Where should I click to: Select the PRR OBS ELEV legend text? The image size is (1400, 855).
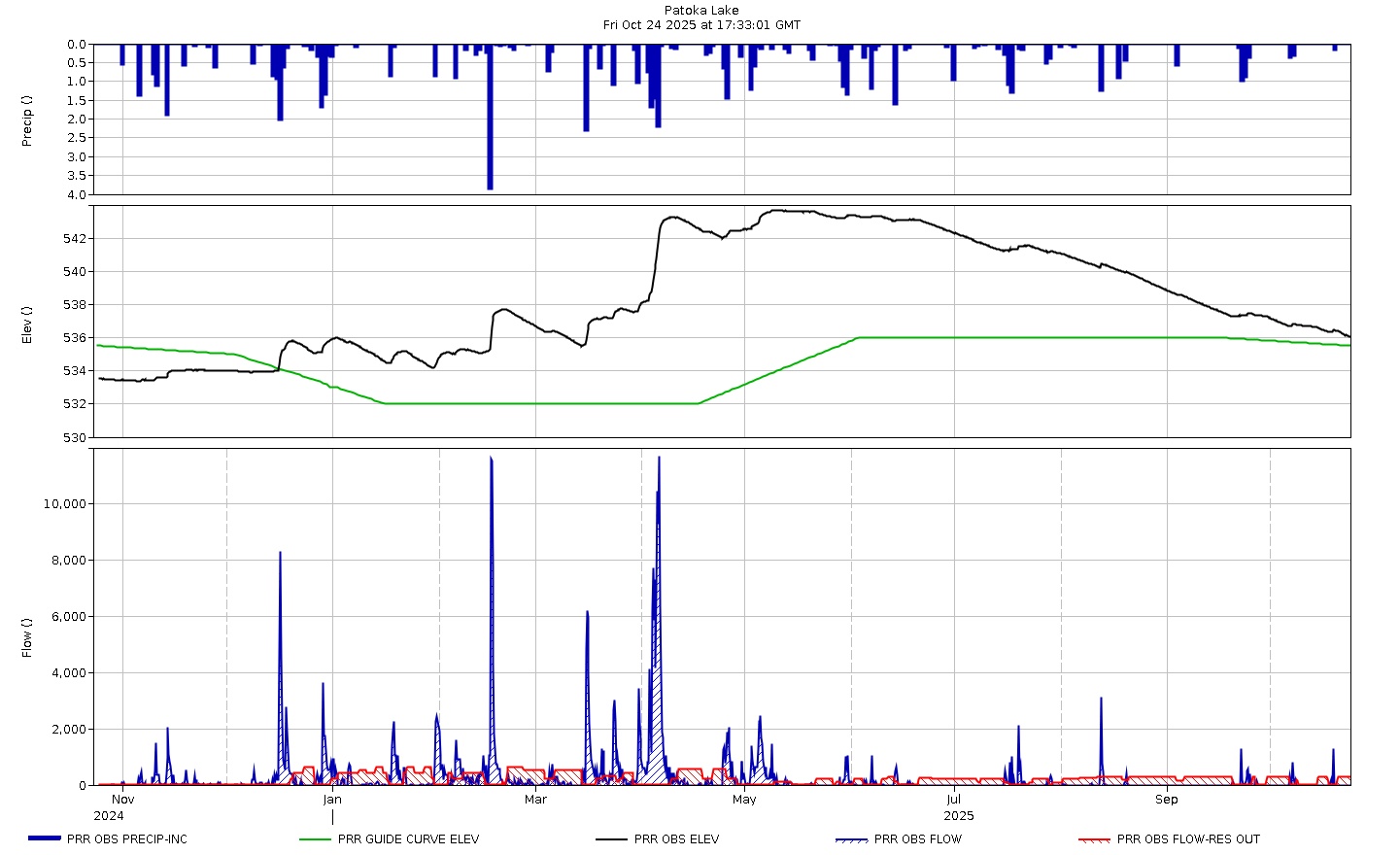tap(676, 839)
